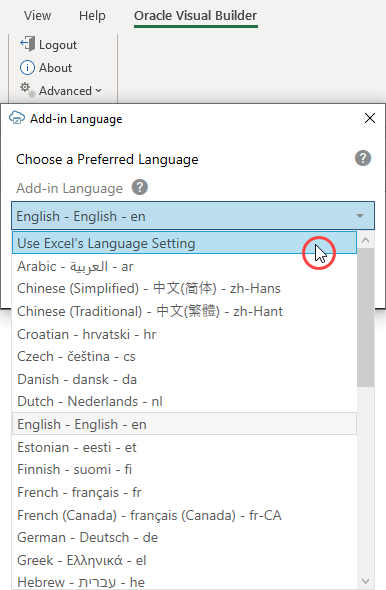Click the Logout door icon
The image size is (386, 590).
27,44
